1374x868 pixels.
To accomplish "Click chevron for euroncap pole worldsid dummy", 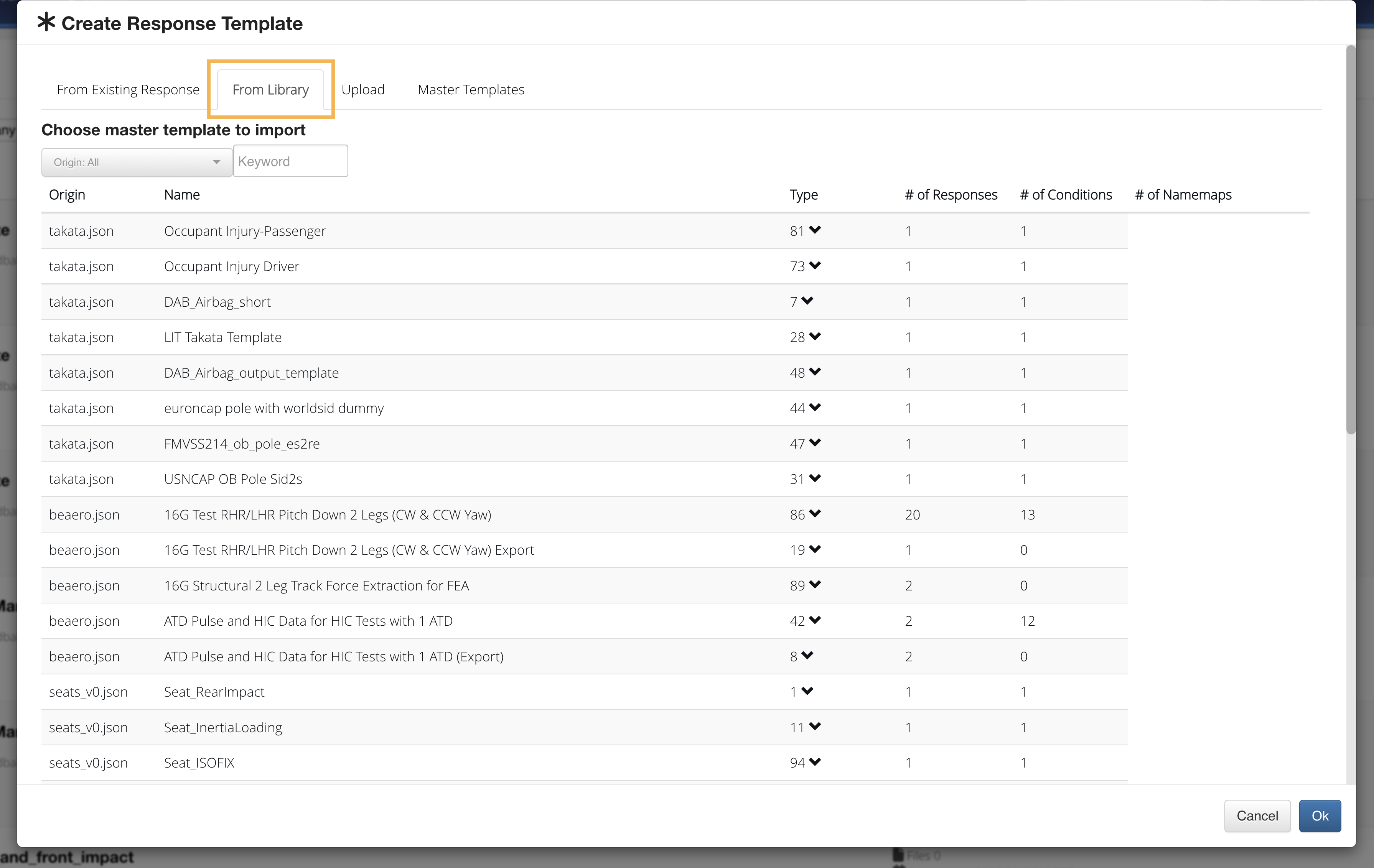I will pyautogui.click(x=814, y=407).
